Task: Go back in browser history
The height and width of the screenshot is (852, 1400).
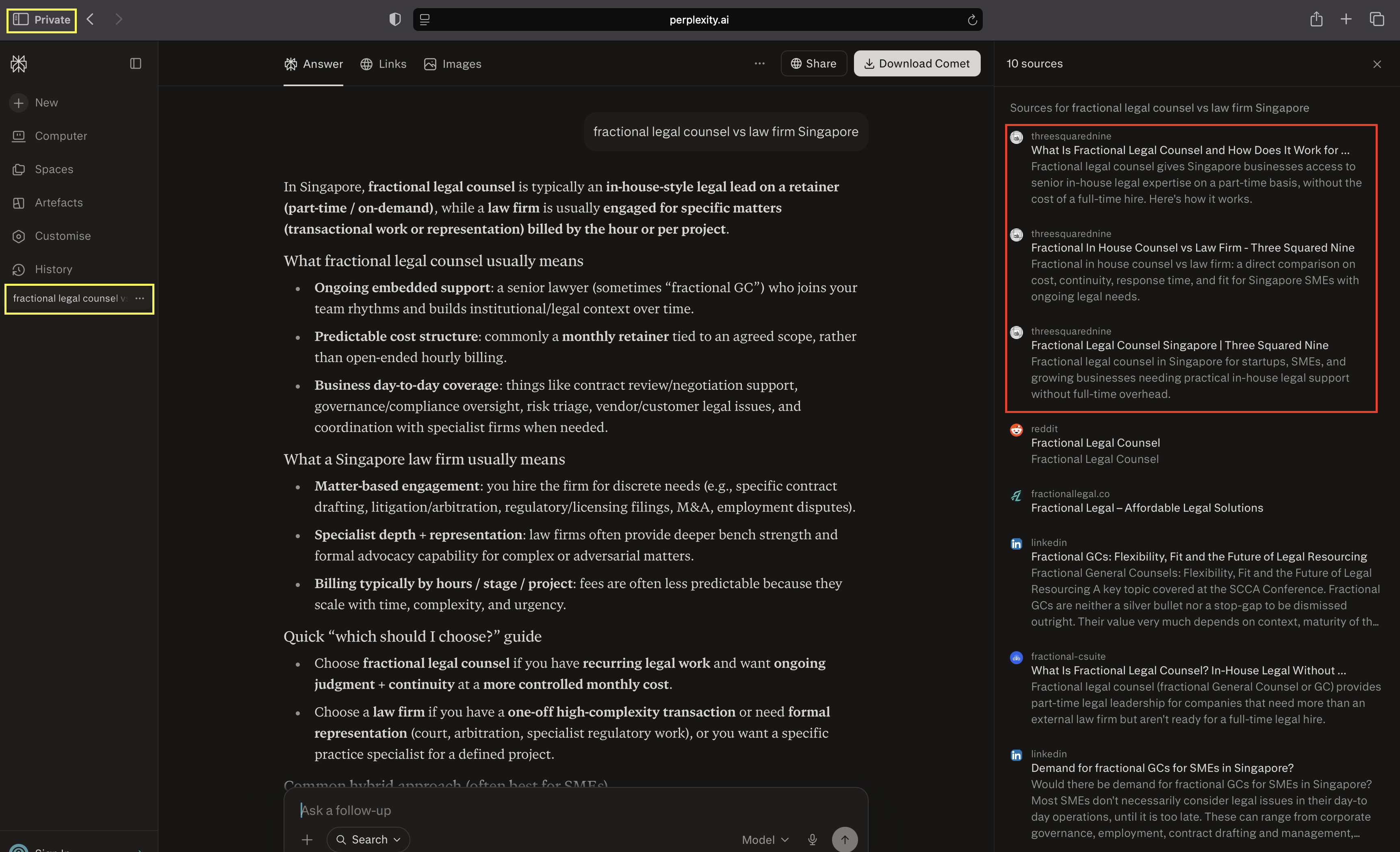Action: (90, 20)
